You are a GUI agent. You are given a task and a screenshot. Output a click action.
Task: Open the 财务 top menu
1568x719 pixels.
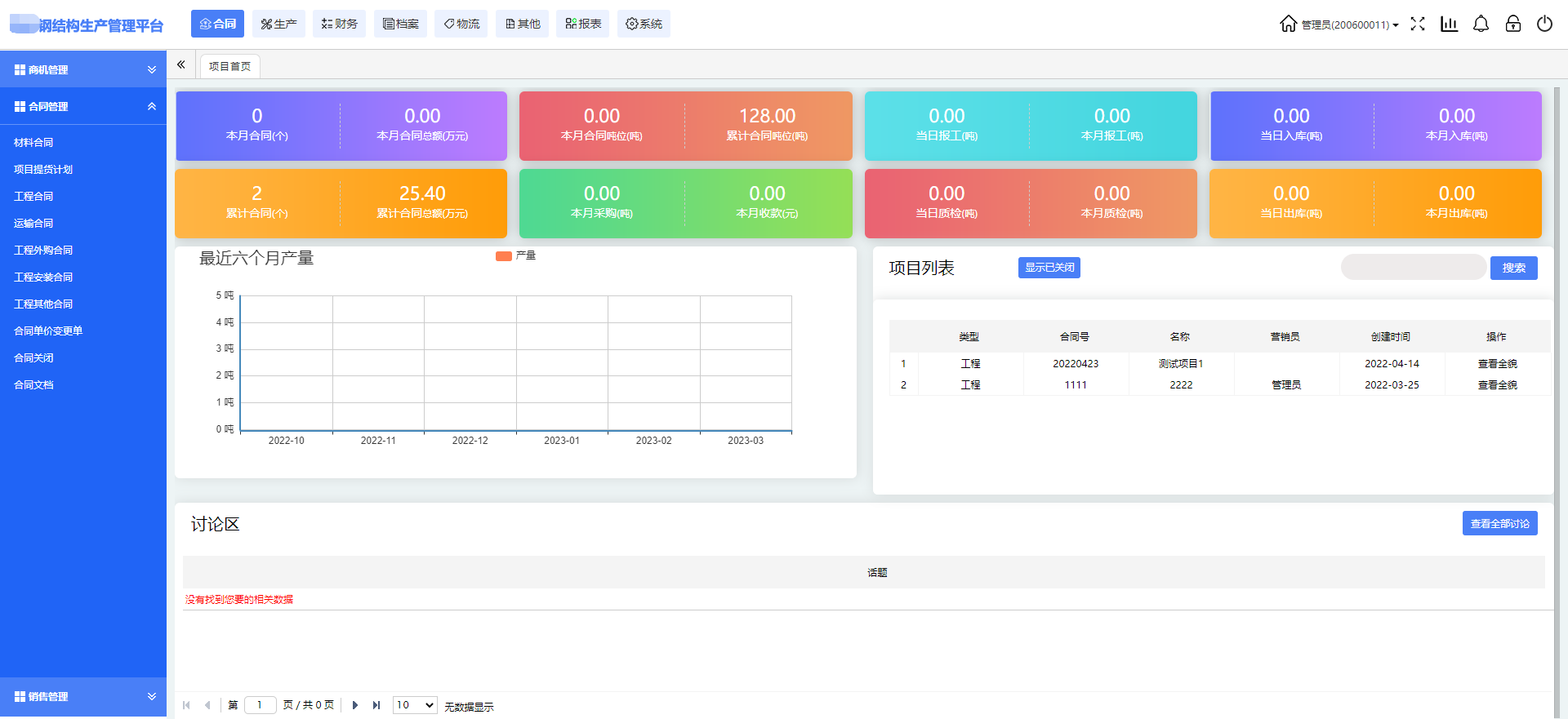click(339, 24)
